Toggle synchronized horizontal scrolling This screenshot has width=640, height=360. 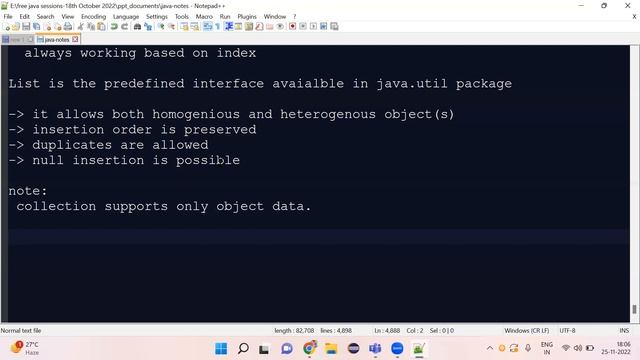(195, 27)
